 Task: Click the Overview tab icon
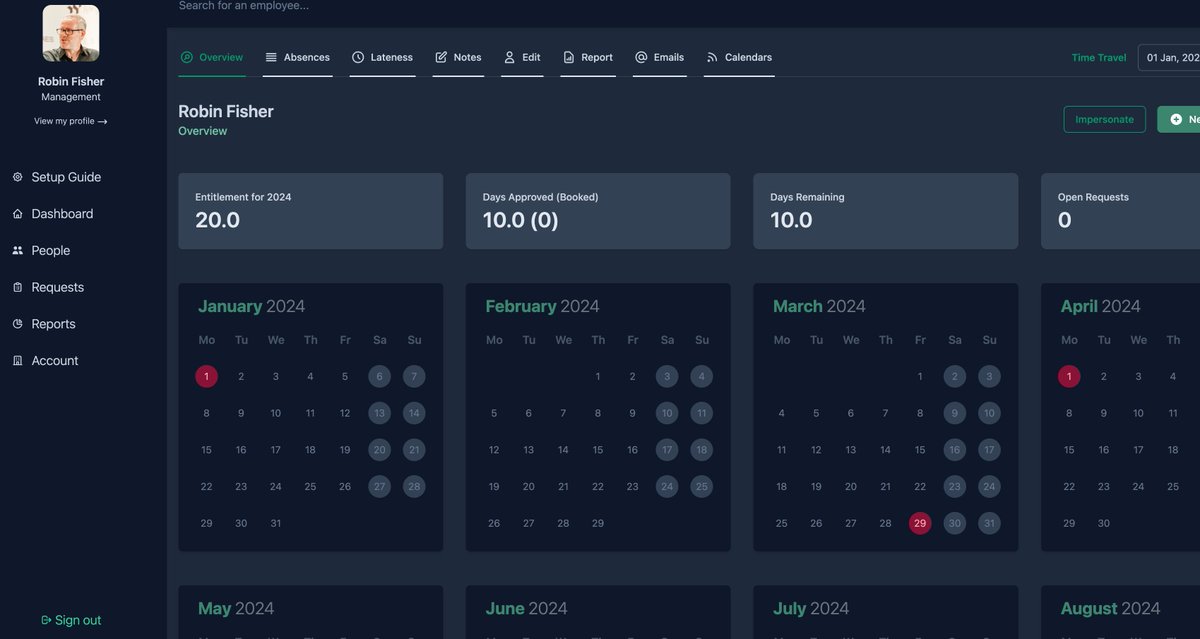(x=187, y=57)
